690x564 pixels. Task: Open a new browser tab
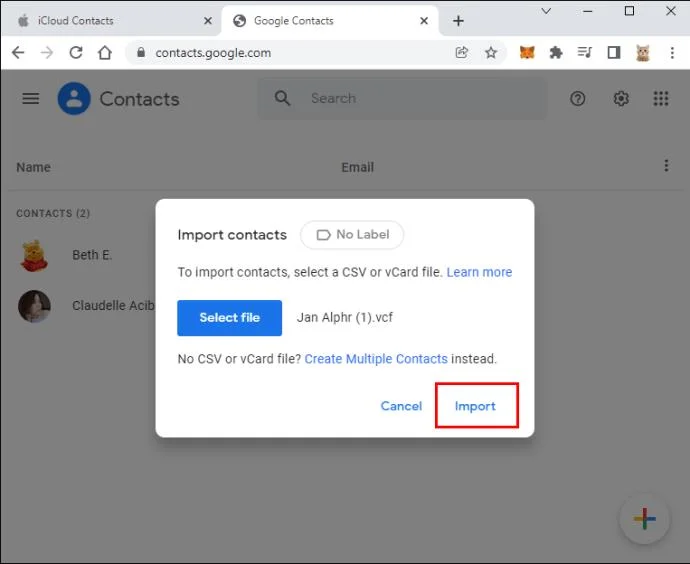point(458,21)
